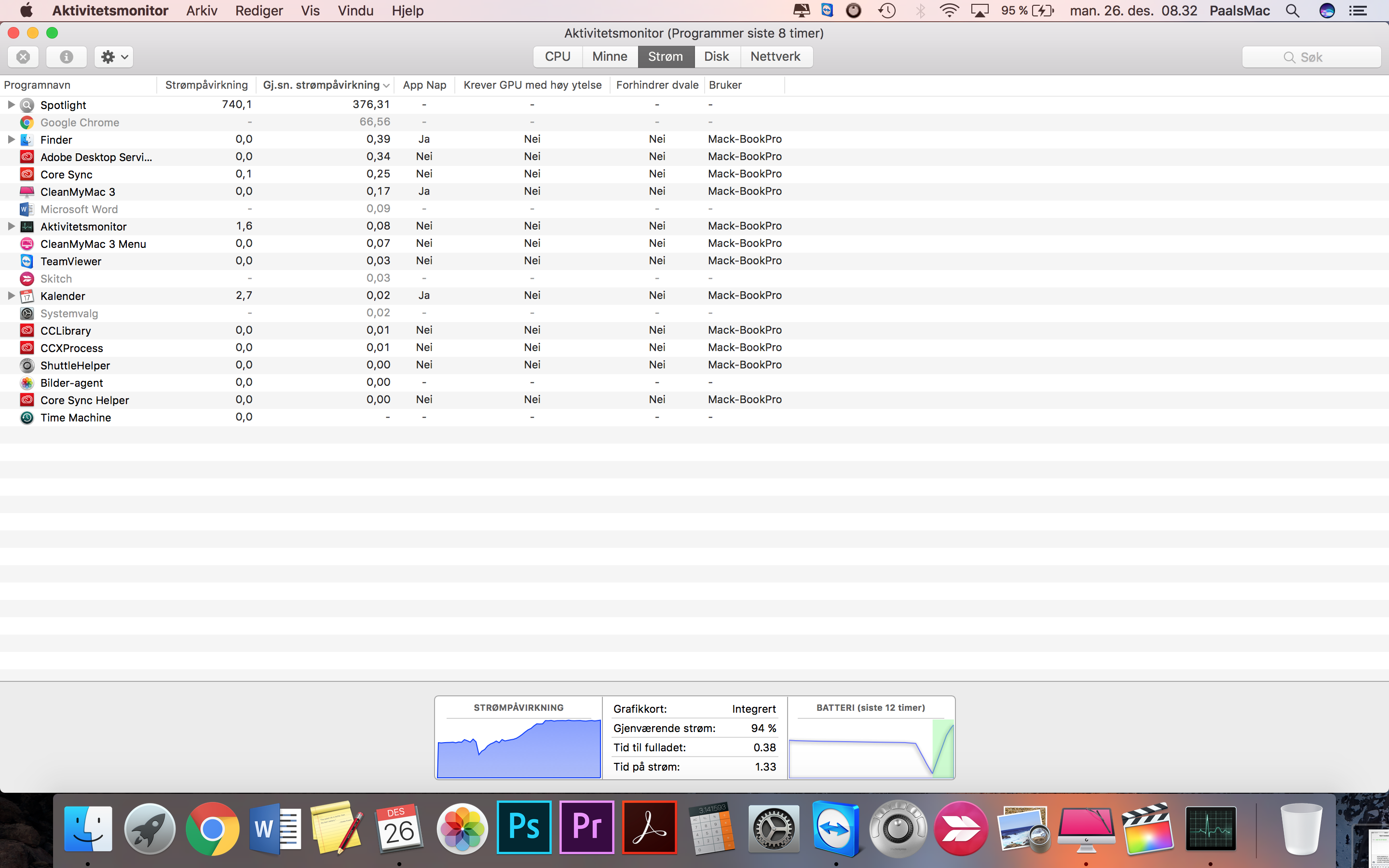Open the Hjelp menu
The image size is (1389, 868).
[408, 10]
